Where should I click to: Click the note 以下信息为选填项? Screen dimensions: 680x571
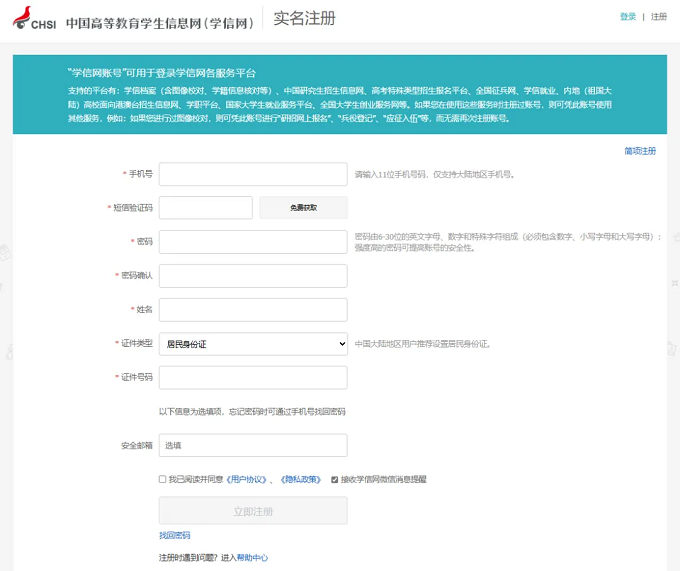point(252,411)
